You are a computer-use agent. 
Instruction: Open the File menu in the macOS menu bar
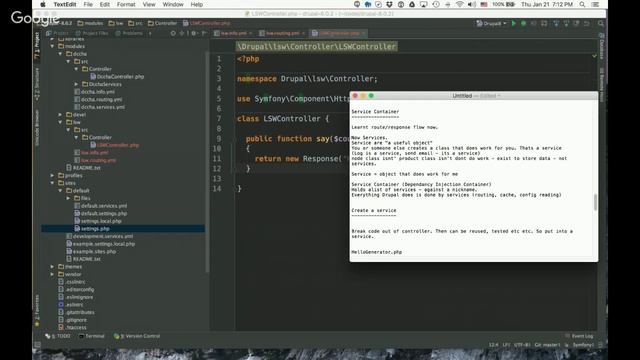coord(88,4)
